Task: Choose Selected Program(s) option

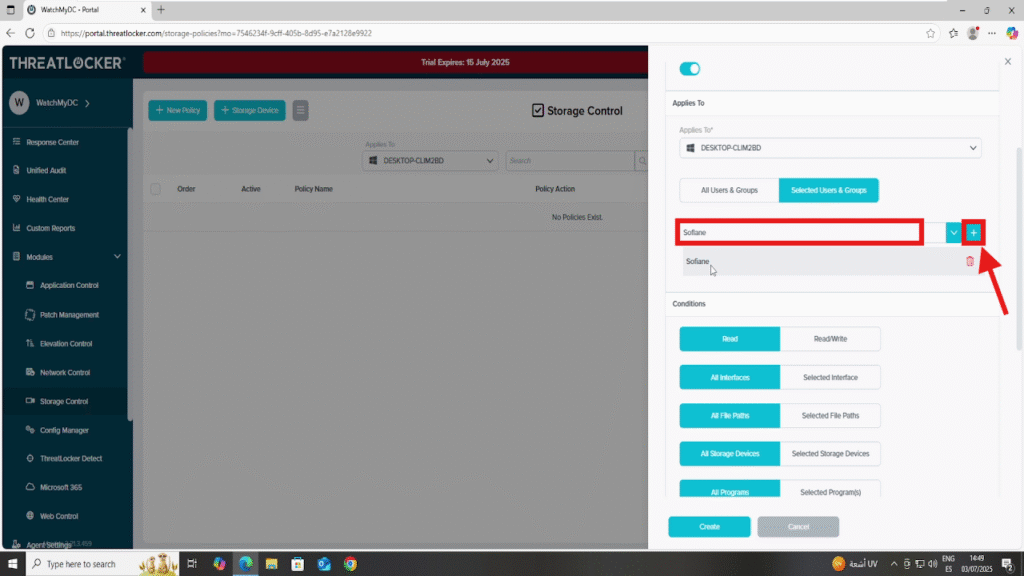Action: (x=830, y=489)
